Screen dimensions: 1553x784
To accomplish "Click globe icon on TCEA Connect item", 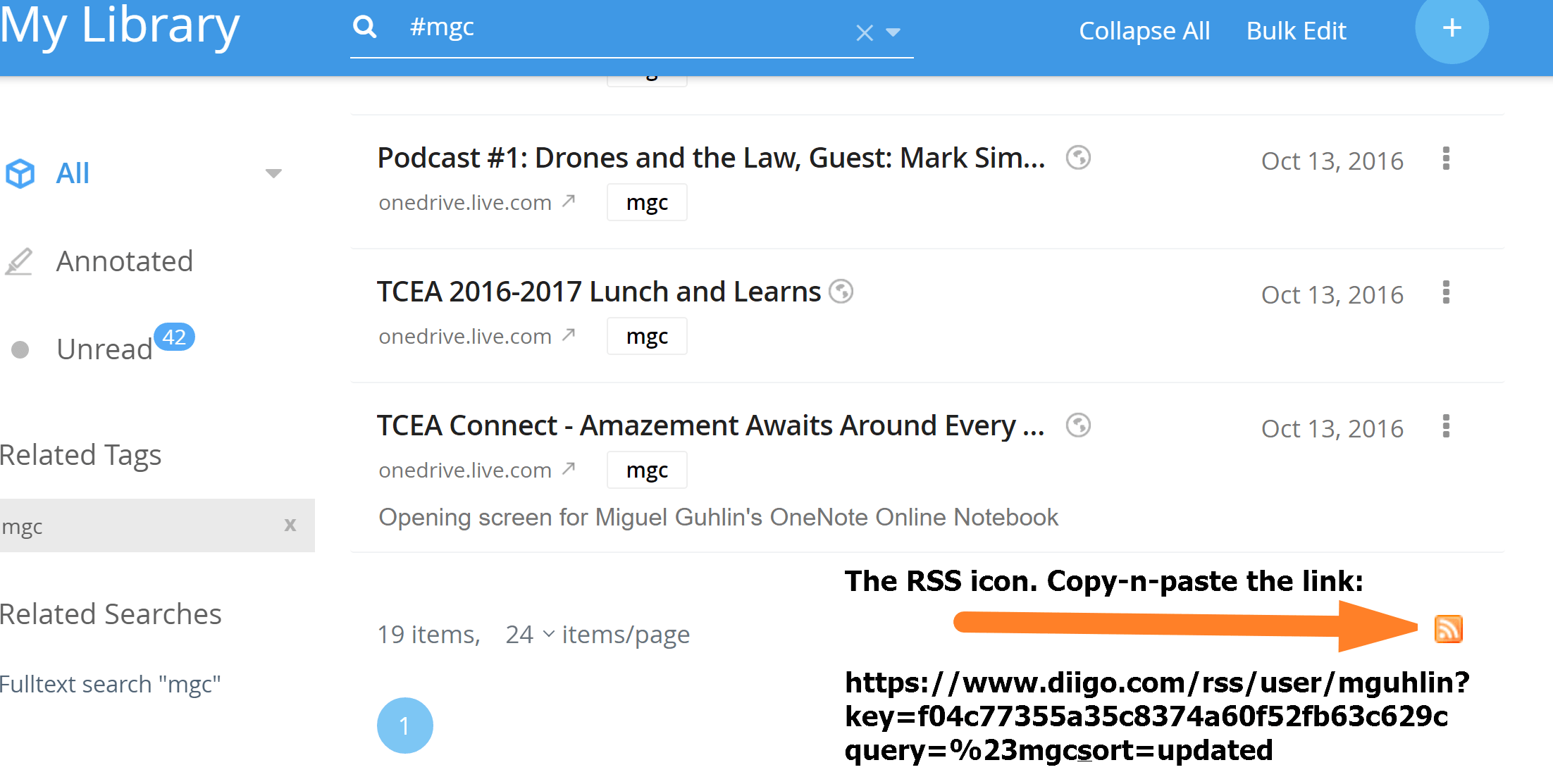I will click(1078, 425).
